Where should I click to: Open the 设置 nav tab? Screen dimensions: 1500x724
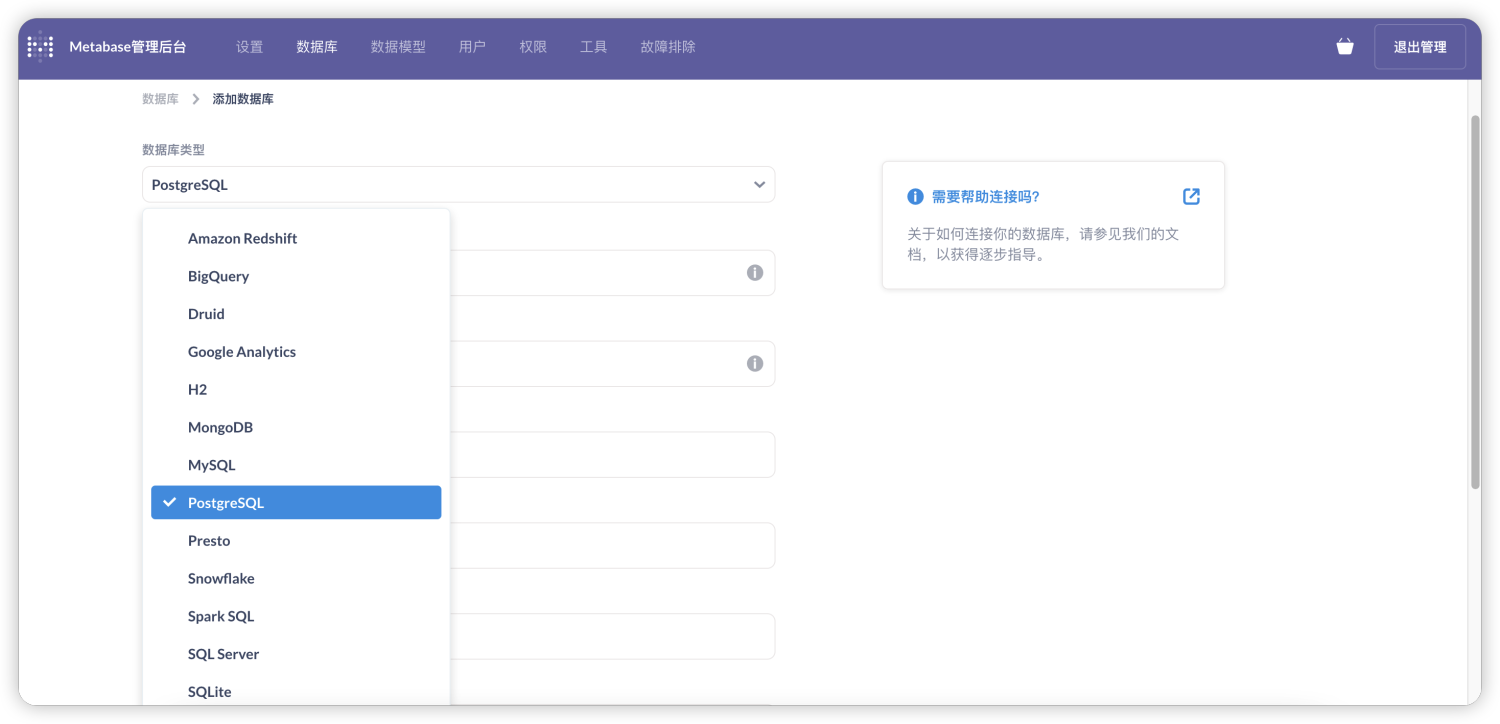pos(249,47)
